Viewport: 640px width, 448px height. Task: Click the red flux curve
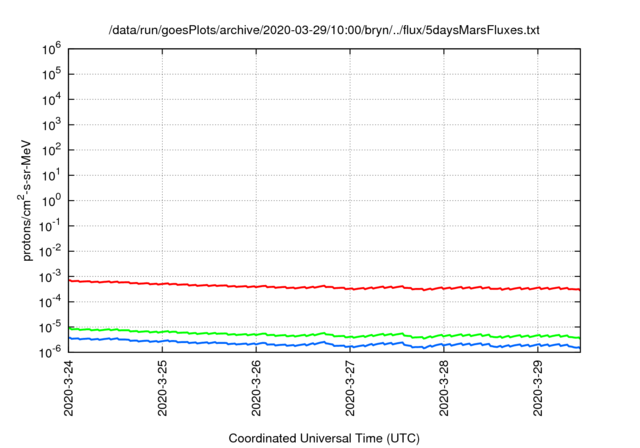(x=324, y=286)
